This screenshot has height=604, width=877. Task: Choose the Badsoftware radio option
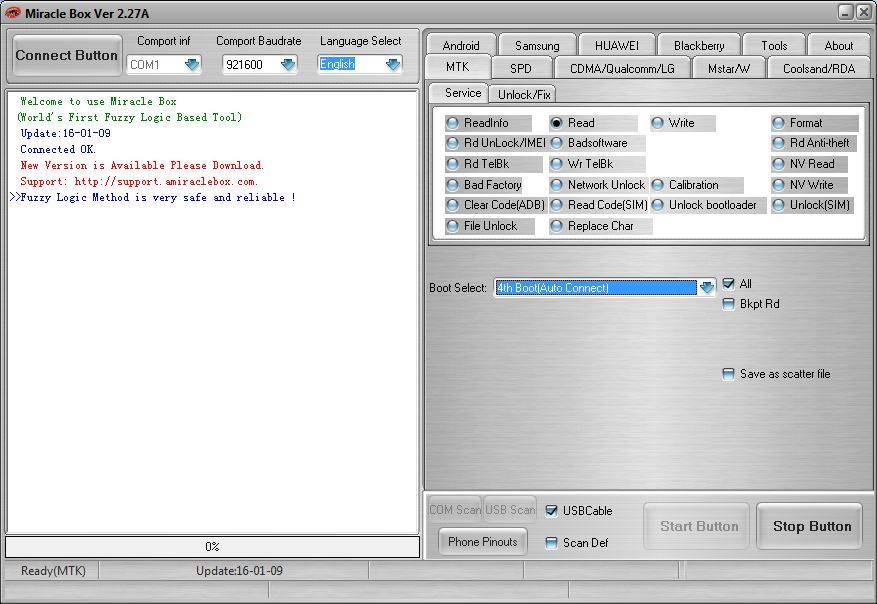[597, 143]
